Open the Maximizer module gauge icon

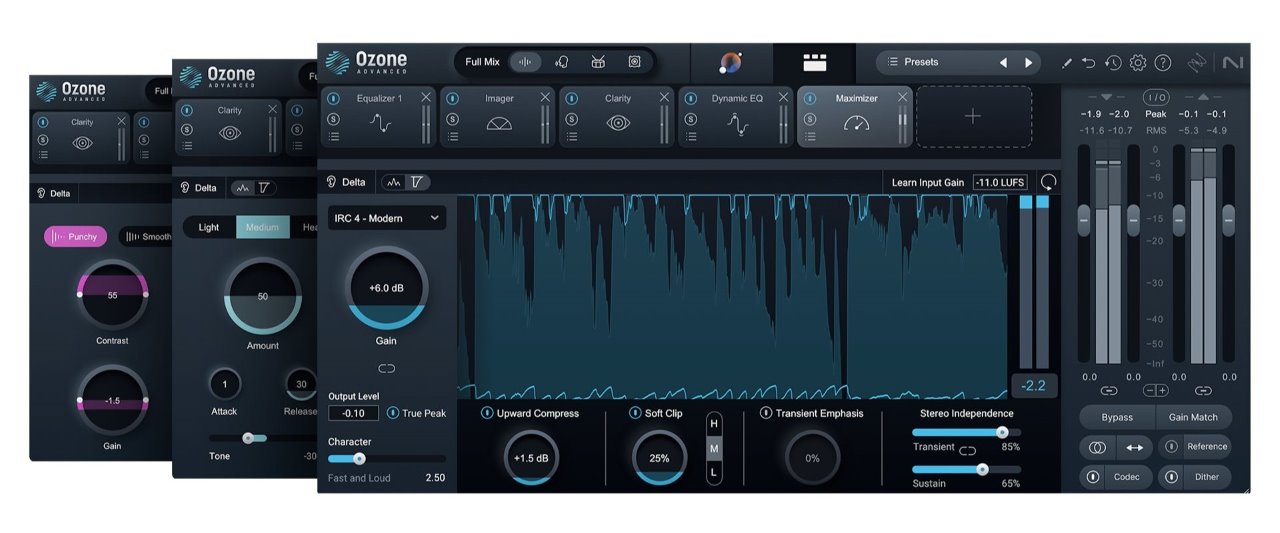click(856, 124)
